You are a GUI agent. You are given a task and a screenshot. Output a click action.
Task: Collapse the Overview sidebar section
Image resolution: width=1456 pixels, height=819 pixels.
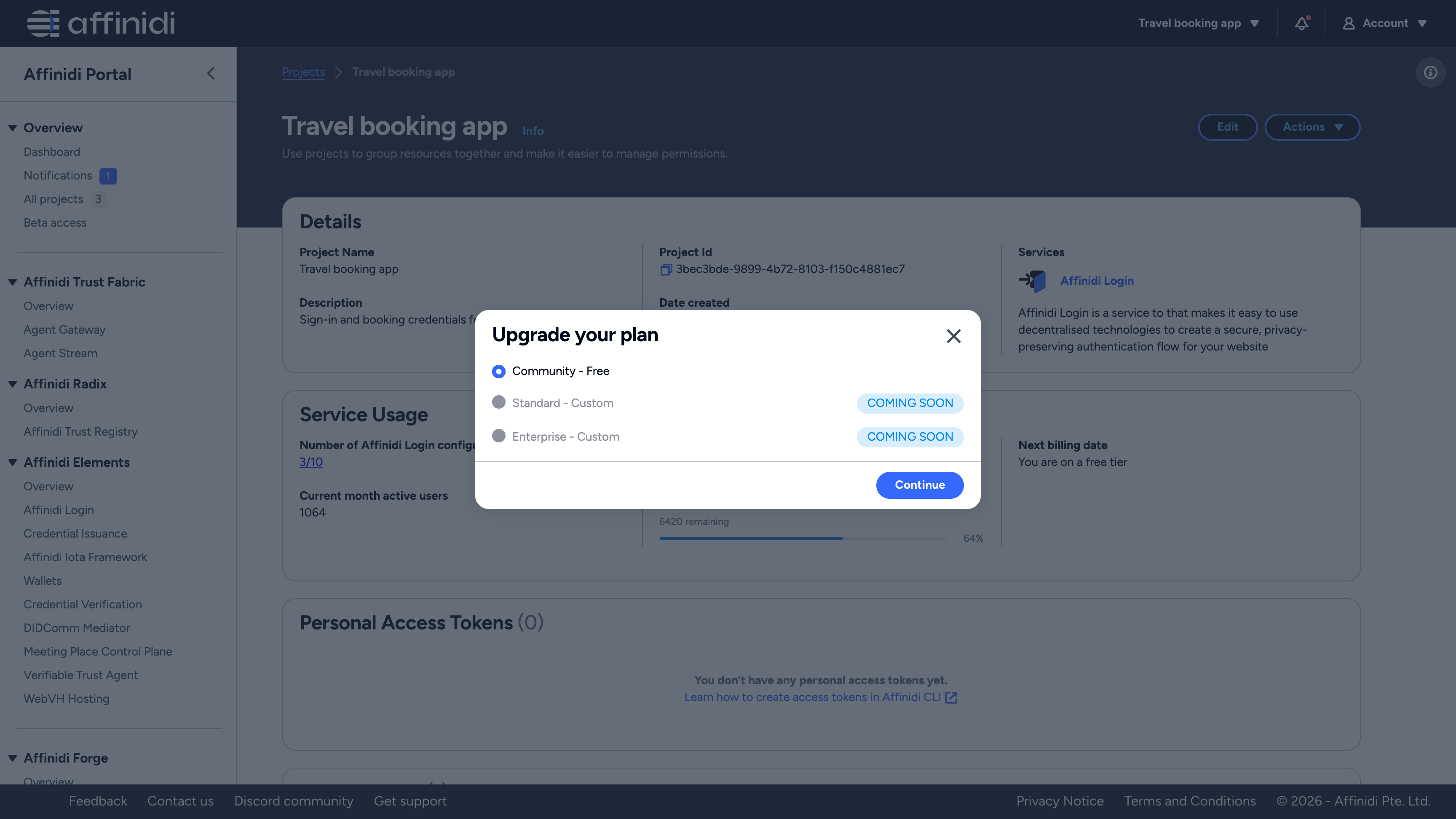coord(13,128)
